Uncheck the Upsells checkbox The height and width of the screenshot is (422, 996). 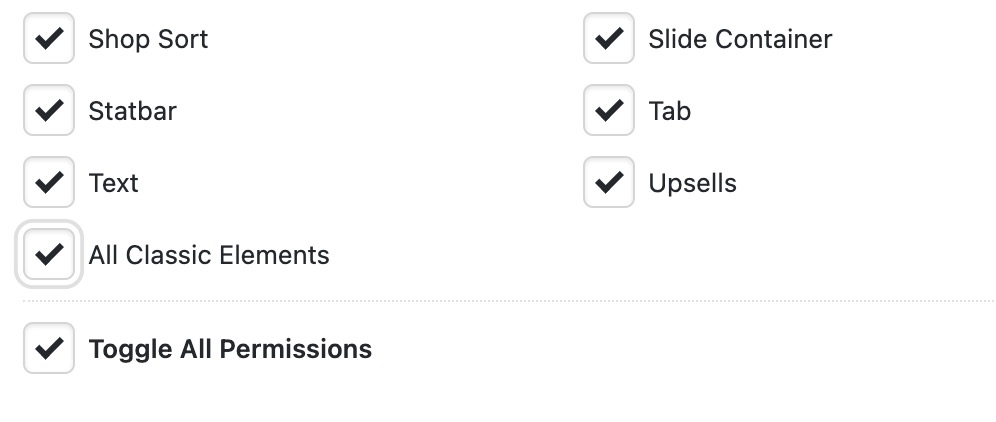pos(609,183)
